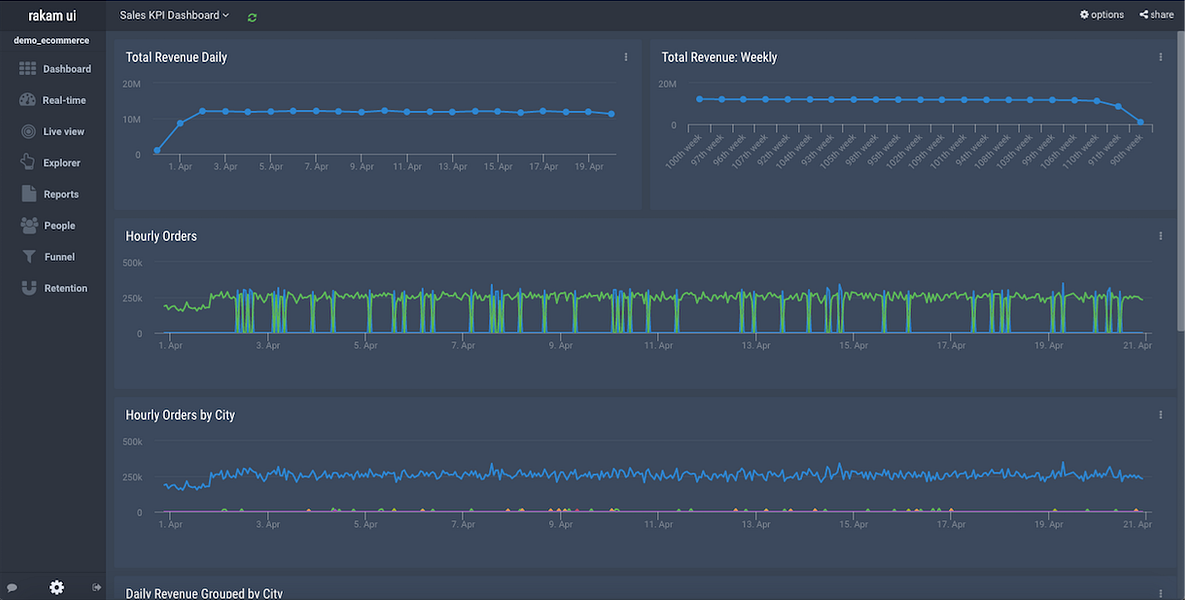Open the Real-time gauge icon

(x=28, y=100)
